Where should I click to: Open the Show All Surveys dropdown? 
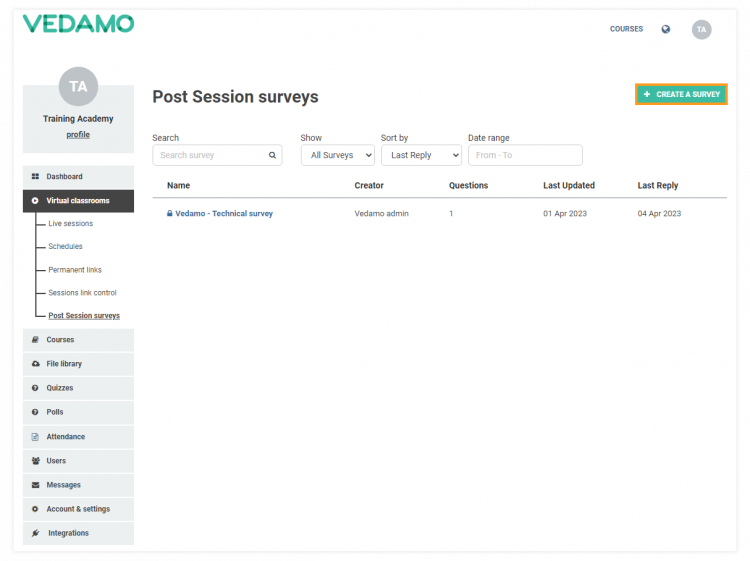tap(337, 155)
